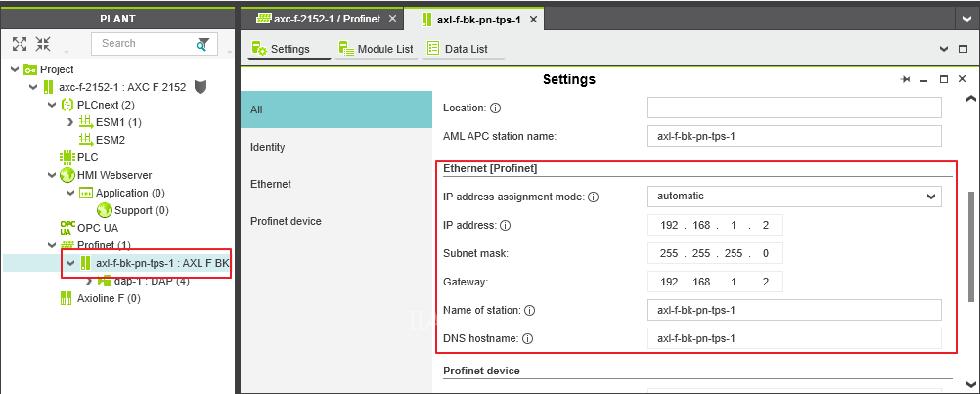Click the shield icon beside AXC F 2152
This screenshot has height=394, width=980.
(201, 87)
